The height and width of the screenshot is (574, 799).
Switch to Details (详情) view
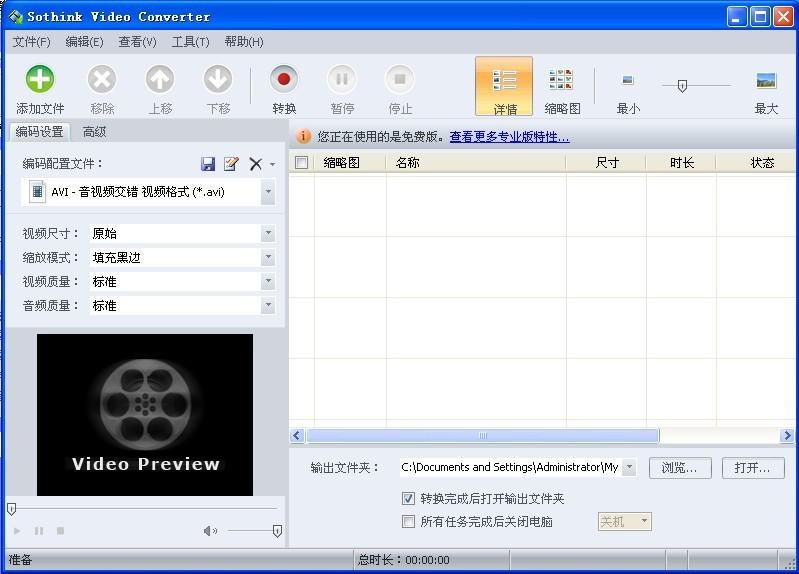point(504,87)
